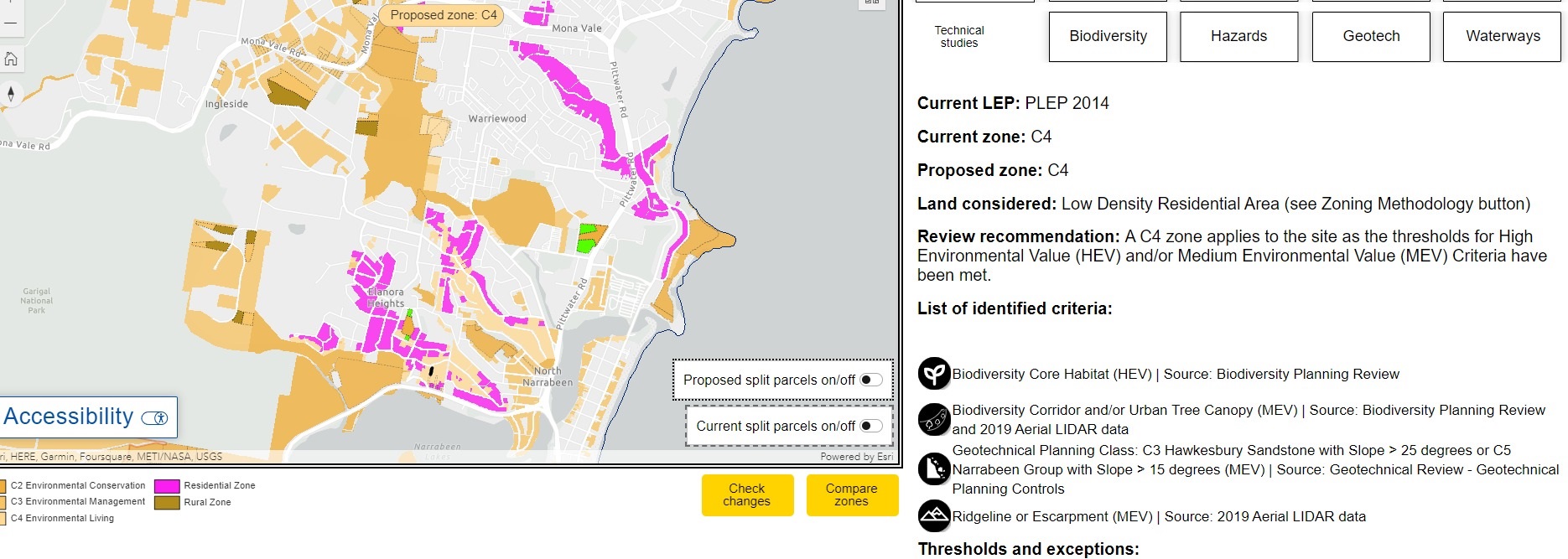This screenshot has height=559, width=1568.
Task: Reset map orientation with compass icon
Action: (11, 94)
